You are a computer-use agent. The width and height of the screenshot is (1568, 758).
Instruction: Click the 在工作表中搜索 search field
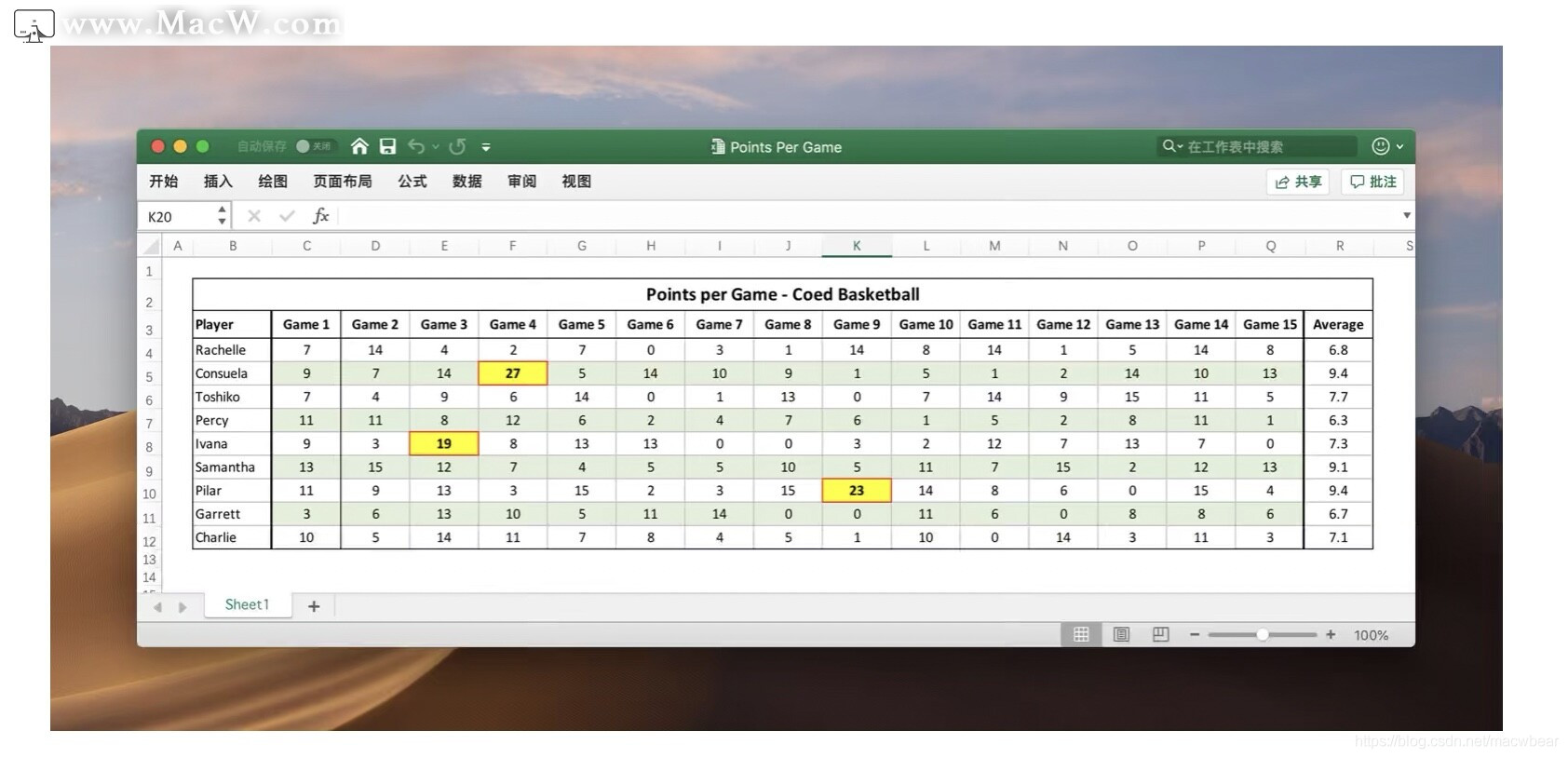point(1257,146)
